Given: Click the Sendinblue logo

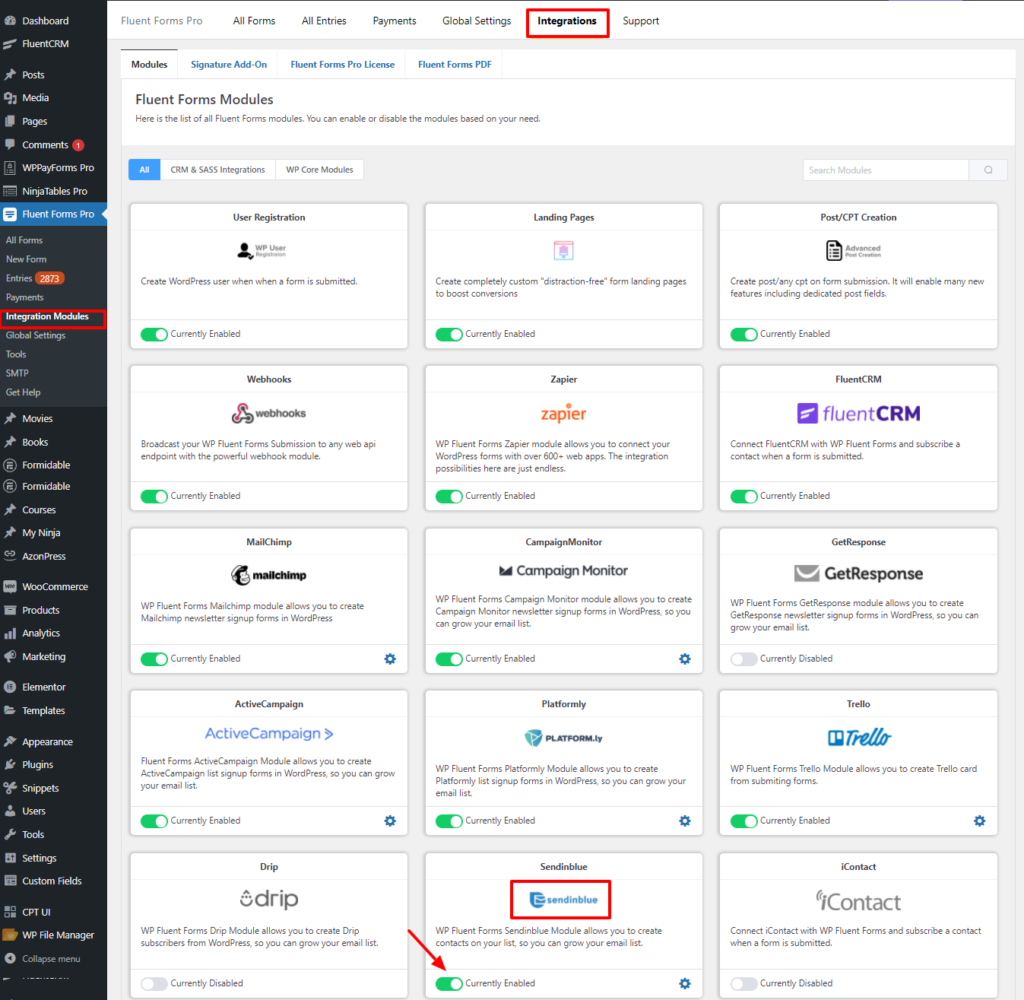Looking at the screenshot, I should tap(563, 899).
